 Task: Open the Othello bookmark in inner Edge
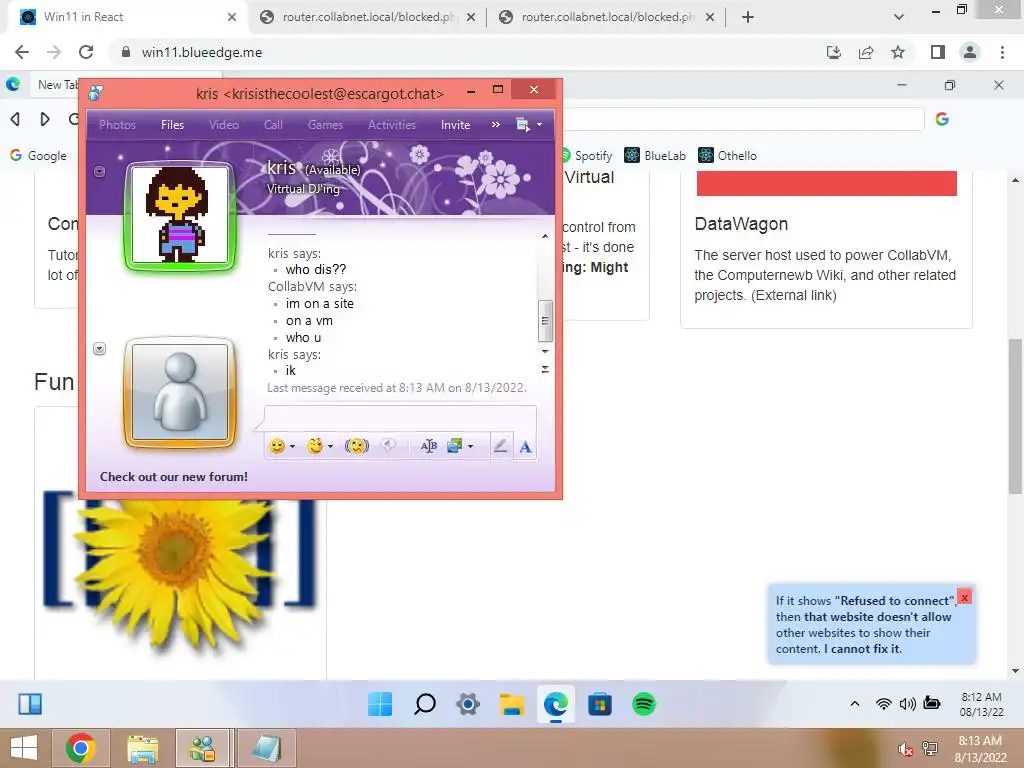point(728,155)
